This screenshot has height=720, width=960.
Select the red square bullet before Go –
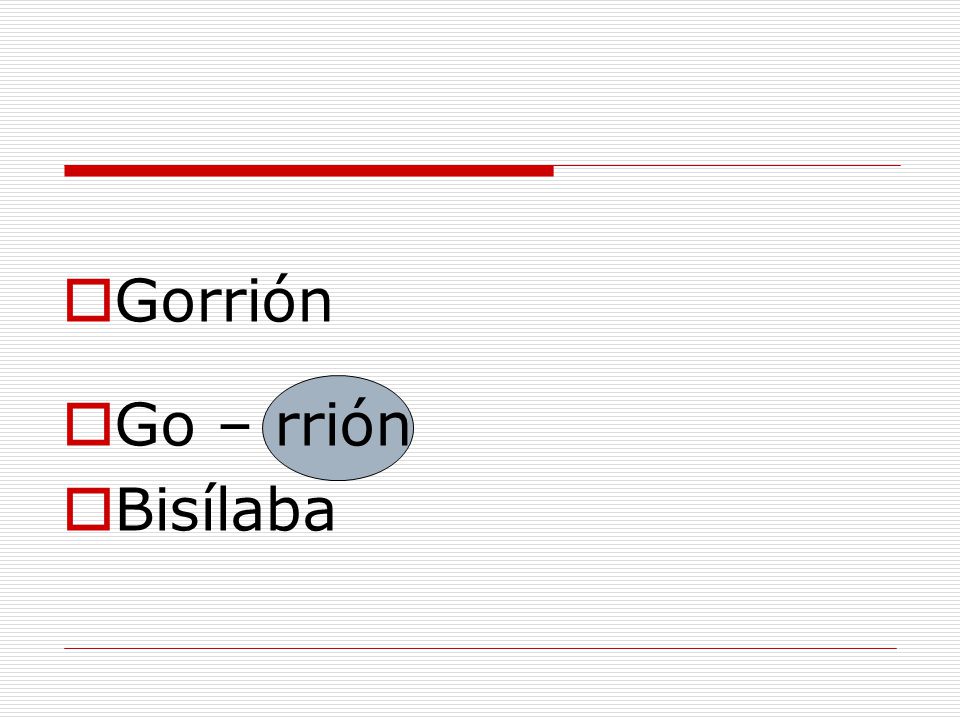88,424
